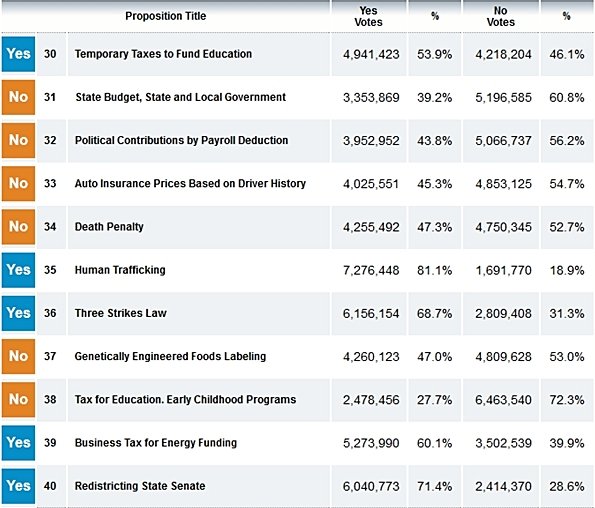
Task: Click proposition number 33
Action: [x=50, y=184]
